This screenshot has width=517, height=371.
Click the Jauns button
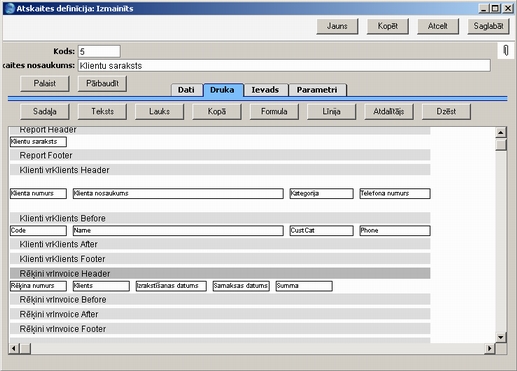coord(337,26)
